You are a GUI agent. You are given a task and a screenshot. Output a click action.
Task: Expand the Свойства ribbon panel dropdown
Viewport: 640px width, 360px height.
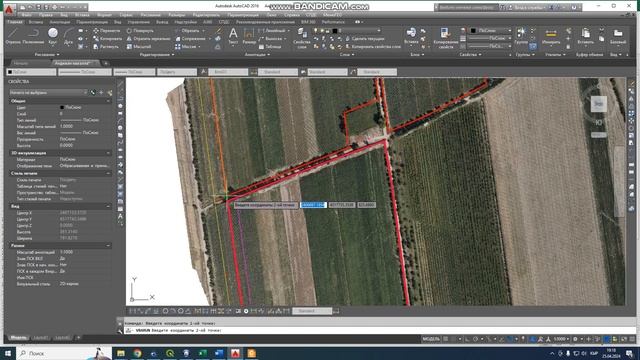tap(470, 54)
